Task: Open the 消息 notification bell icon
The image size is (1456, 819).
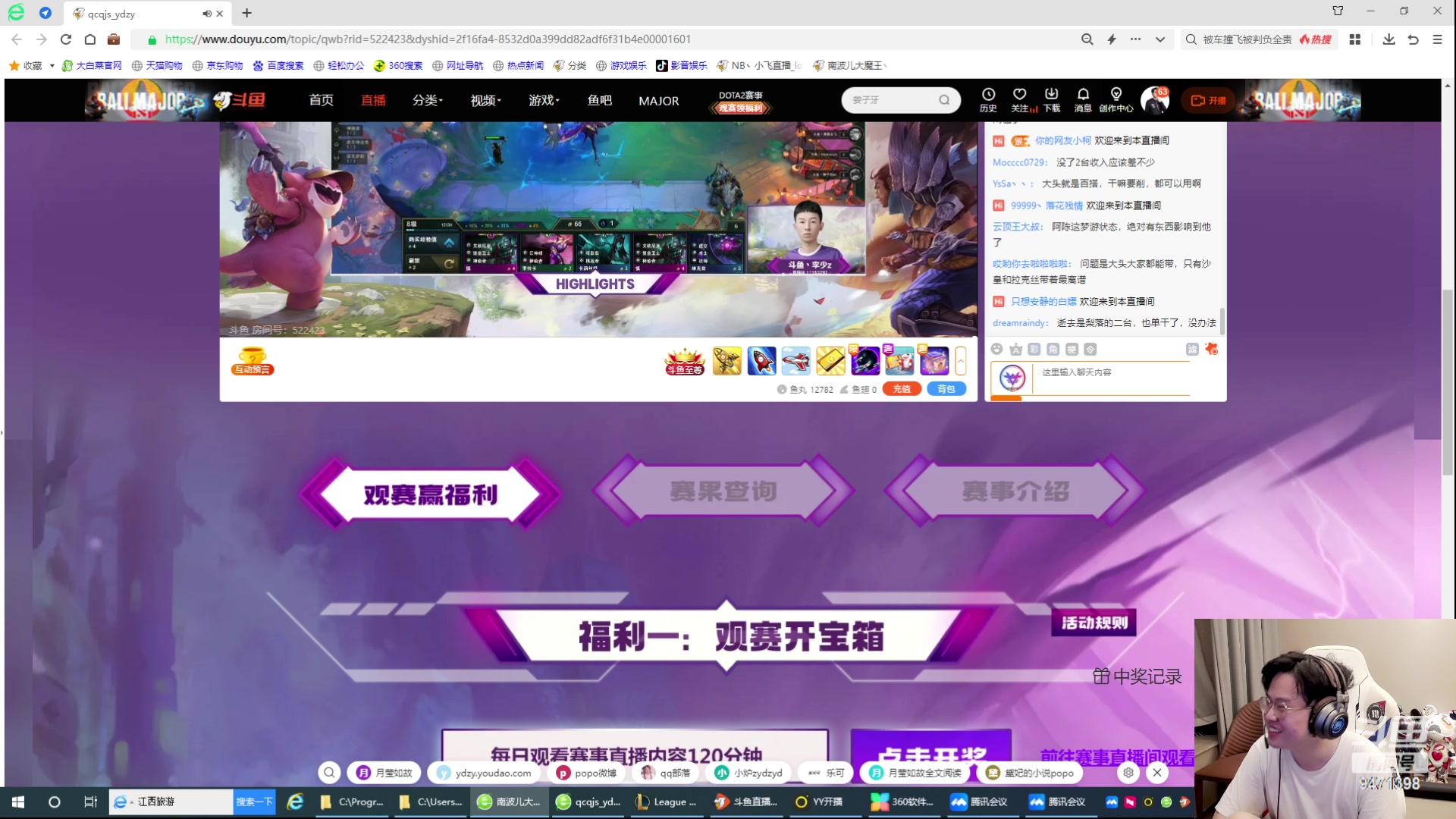Action: click(1083, 99)
